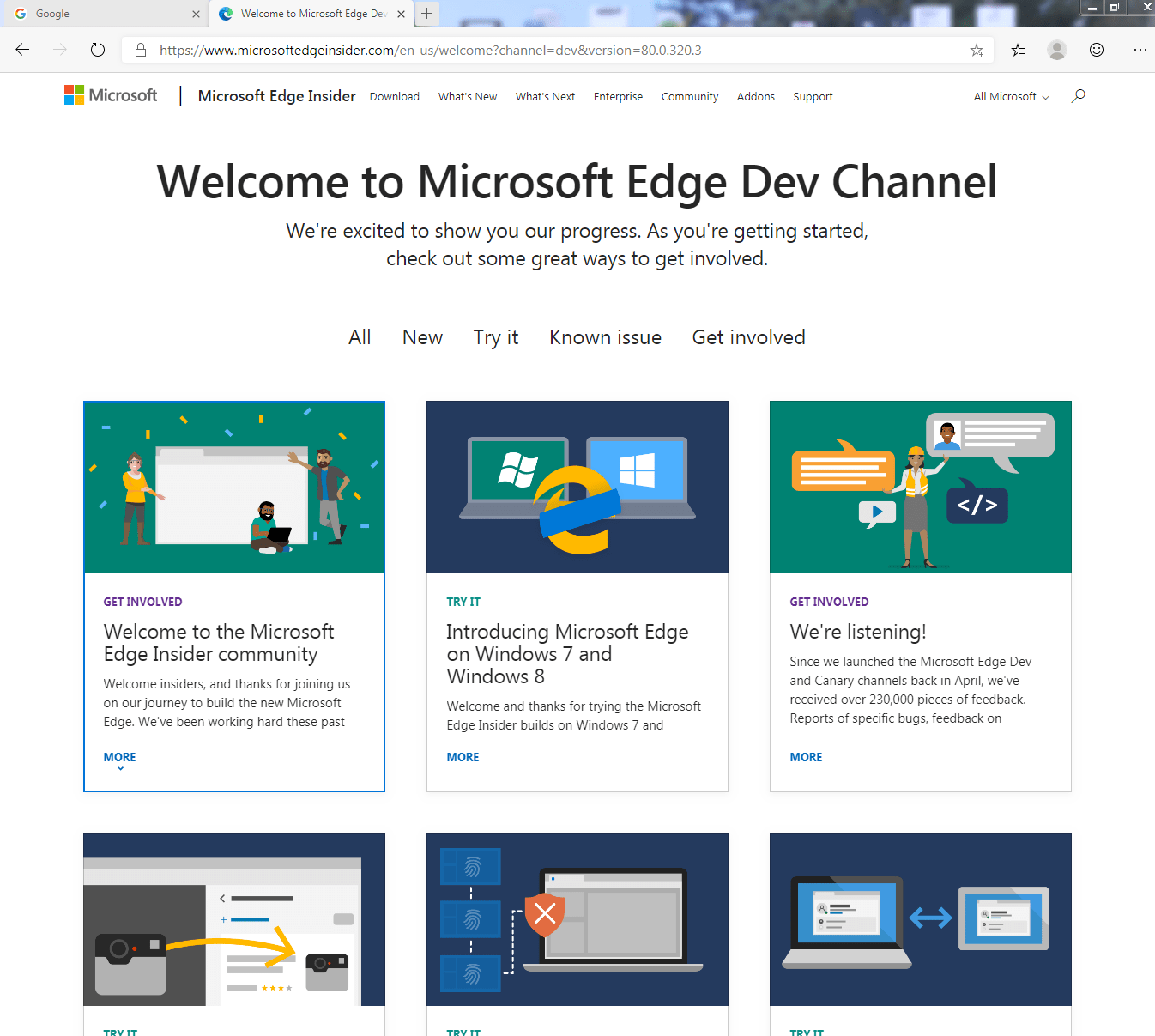Select the Welcome to Microsoft Edge Dev tab

click(x=311, y=14)
